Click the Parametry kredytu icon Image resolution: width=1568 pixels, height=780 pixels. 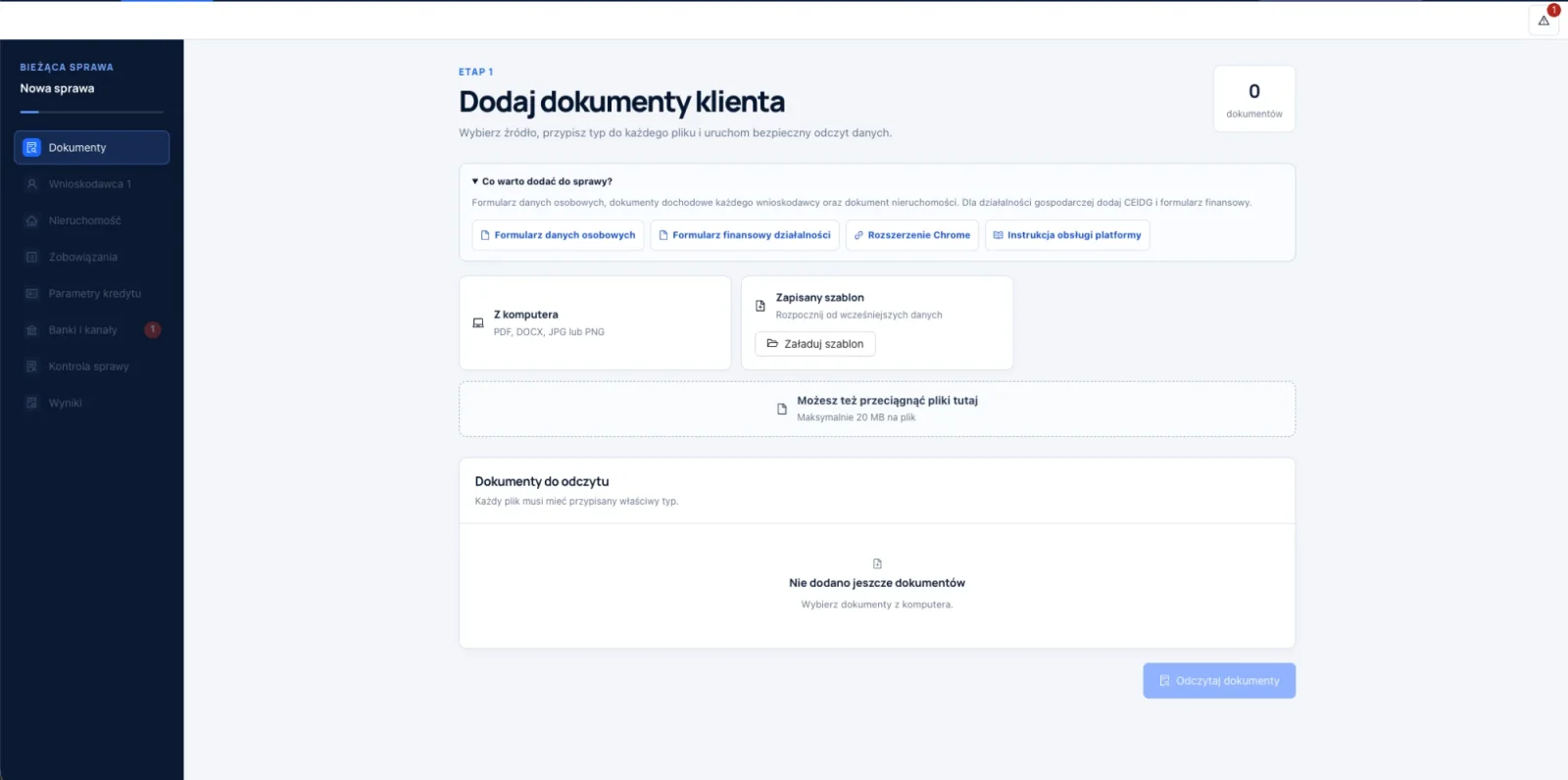tap(31, 293)
